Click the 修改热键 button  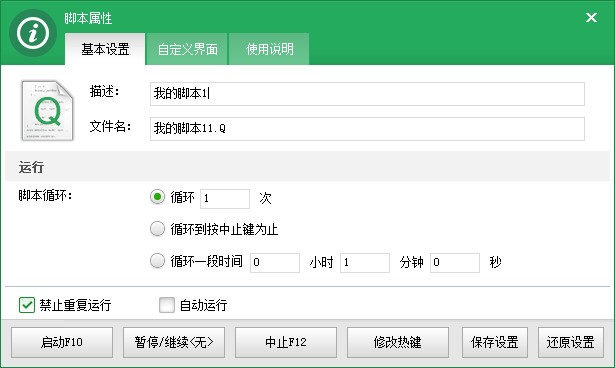tap(398, 342)
